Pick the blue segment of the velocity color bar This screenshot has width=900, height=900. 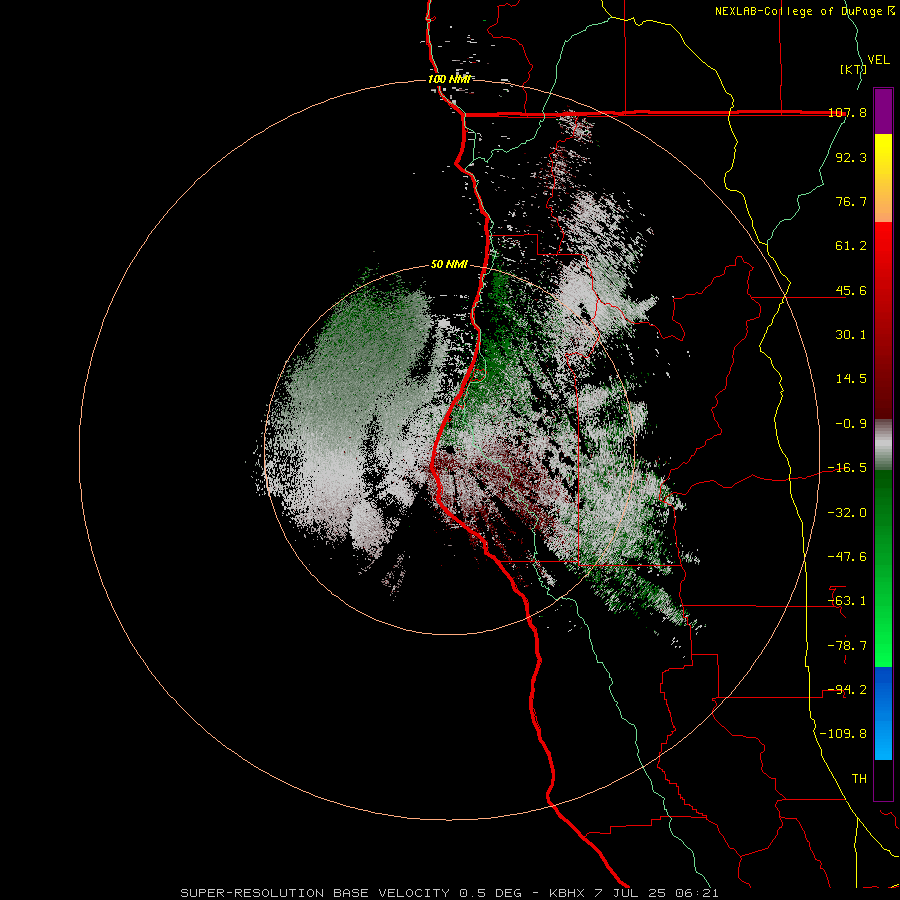click(x=883, y=713)
